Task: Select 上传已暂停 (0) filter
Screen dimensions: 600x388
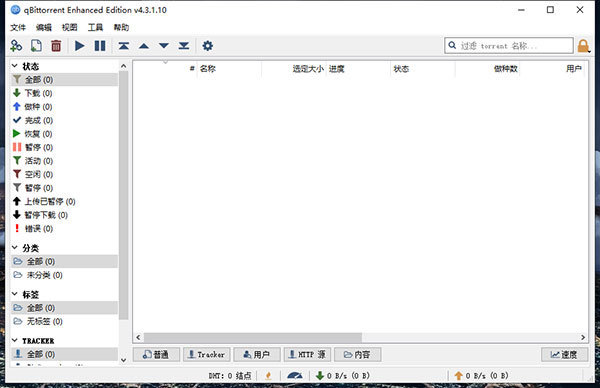Action: click(64, 201)
